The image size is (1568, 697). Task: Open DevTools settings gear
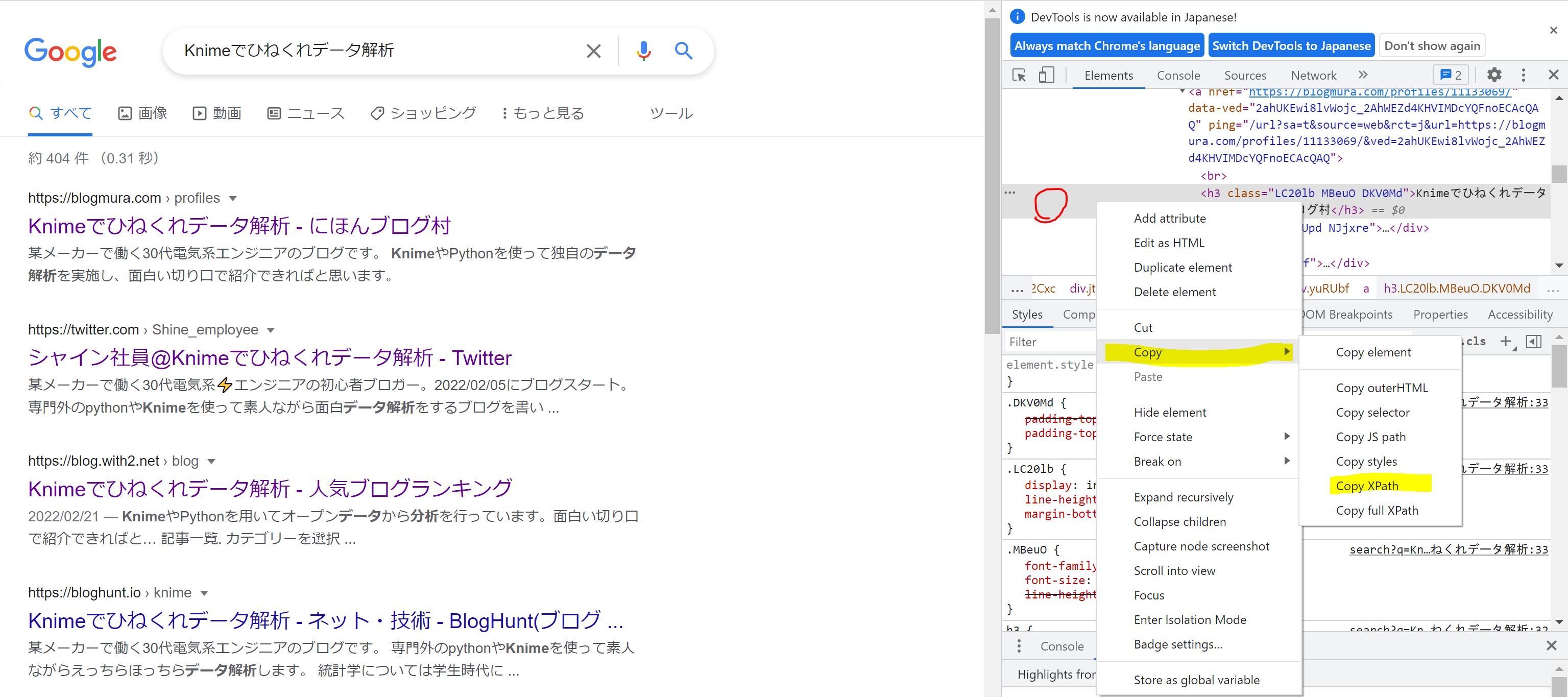pos(1494,75)
